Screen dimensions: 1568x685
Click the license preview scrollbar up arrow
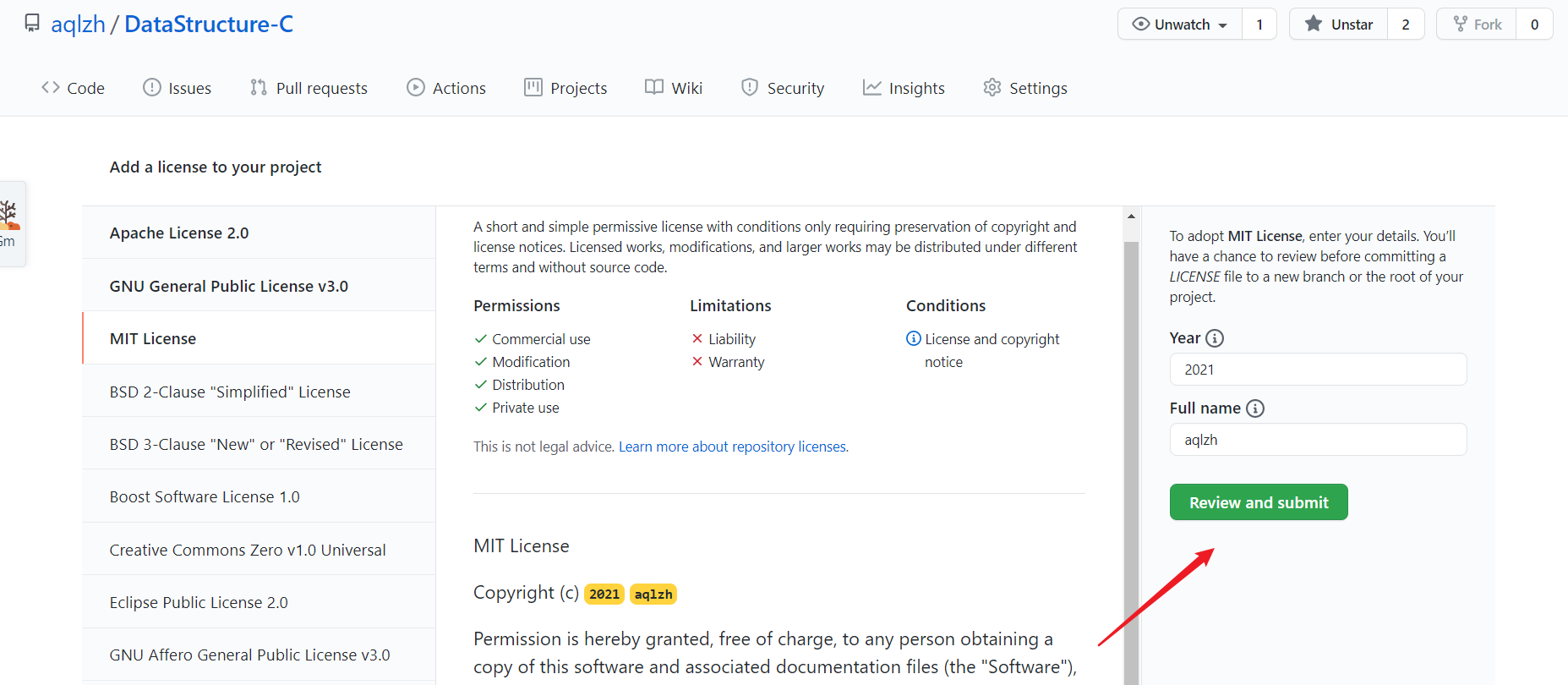[x=1131, y=216]
